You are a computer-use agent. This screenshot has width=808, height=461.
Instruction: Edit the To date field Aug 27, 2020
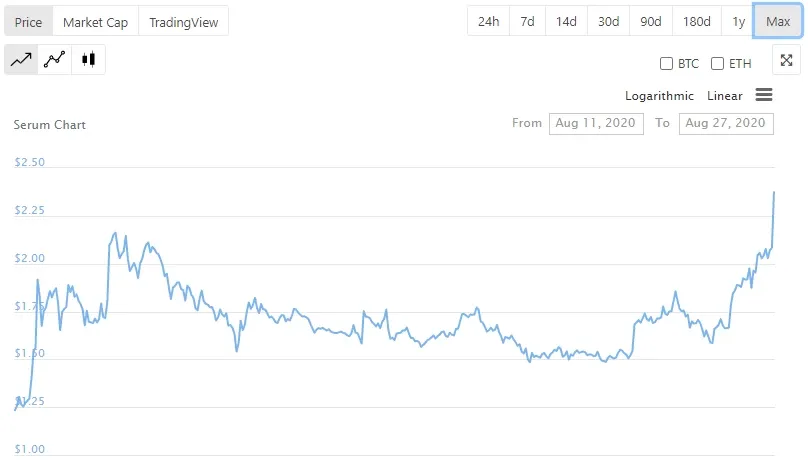726,124
